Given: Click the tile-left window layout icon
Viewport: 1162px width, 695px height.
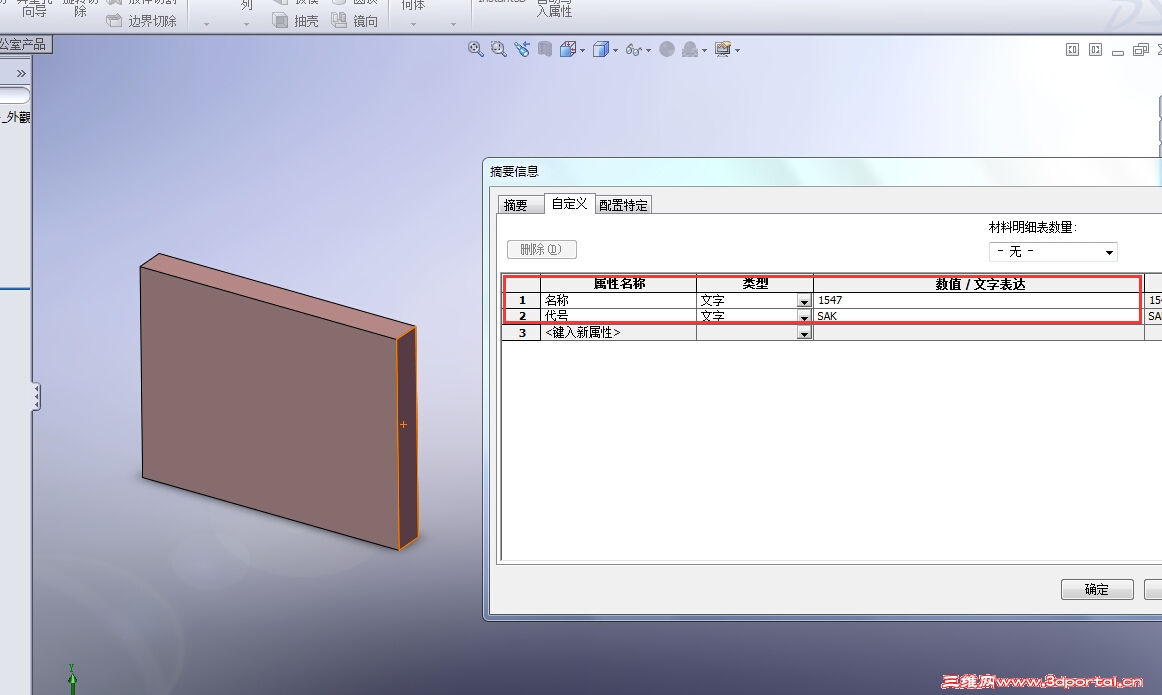Looking at the screenshot, I should [x=1072, y=50].
